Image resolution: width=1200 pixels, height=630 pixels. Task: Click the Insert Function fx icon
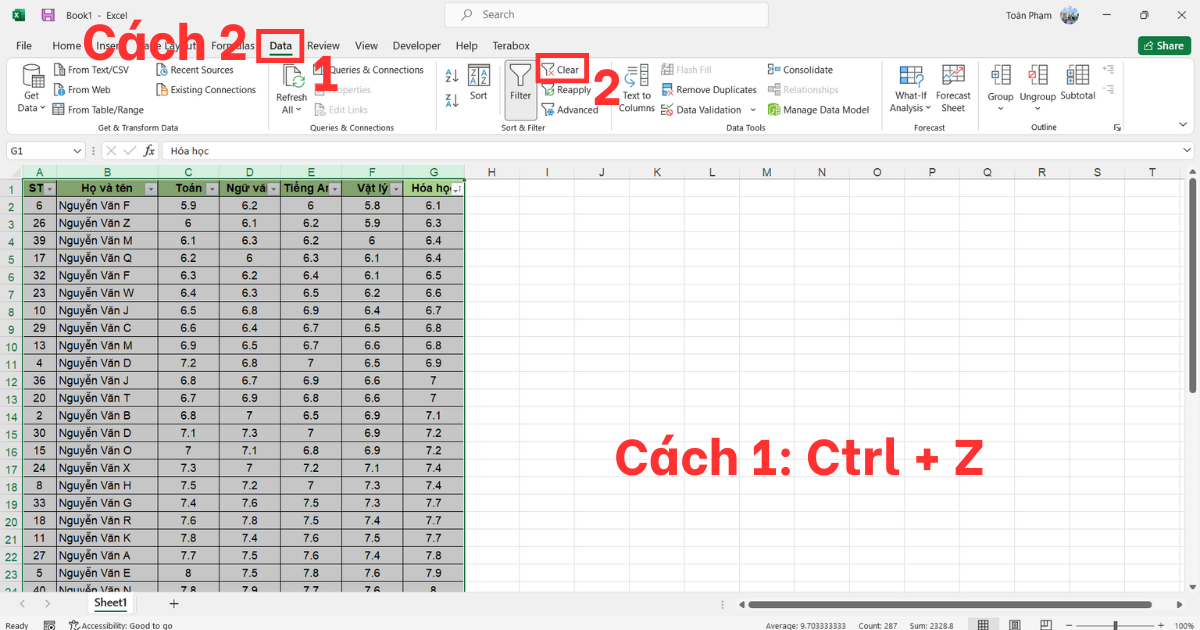point(149,151)
